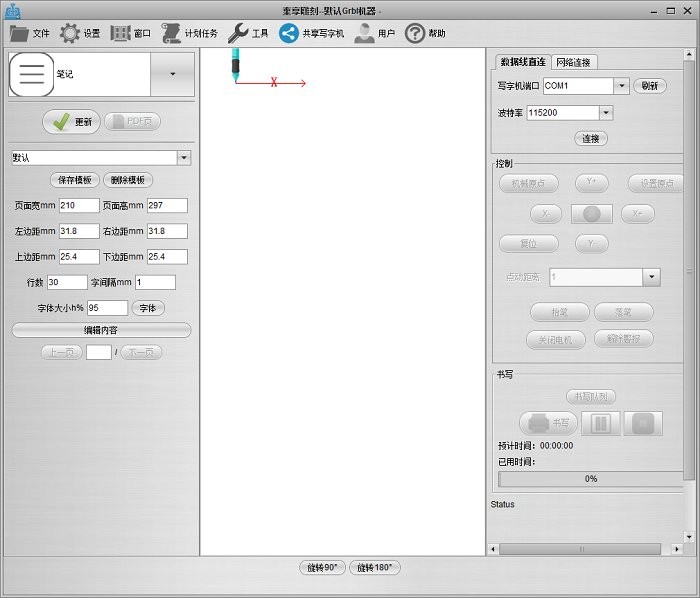Open the 窗口 window layout icon
Image resolution: width=700 pixels, height=598 pixels.
click(x=121, y=33)
